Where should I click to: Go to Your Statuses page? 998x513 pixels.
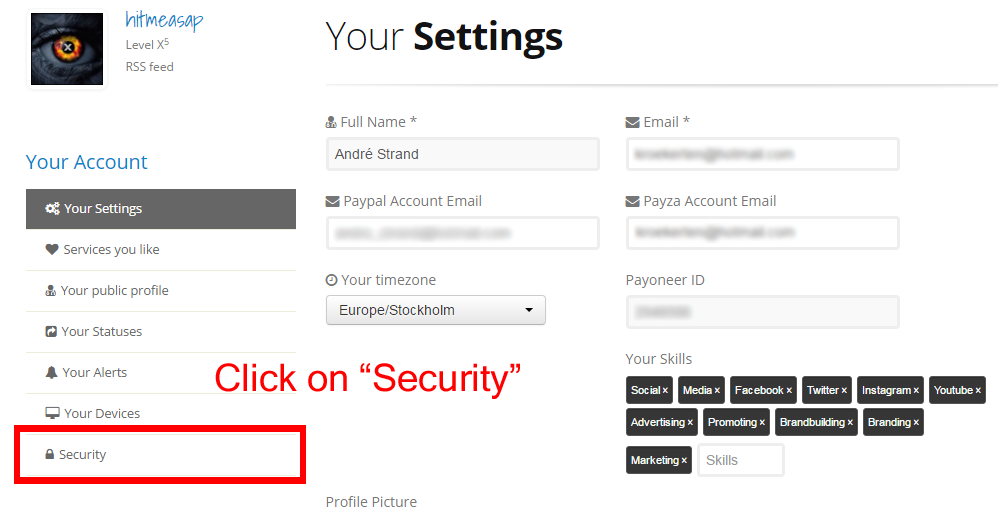101,332
